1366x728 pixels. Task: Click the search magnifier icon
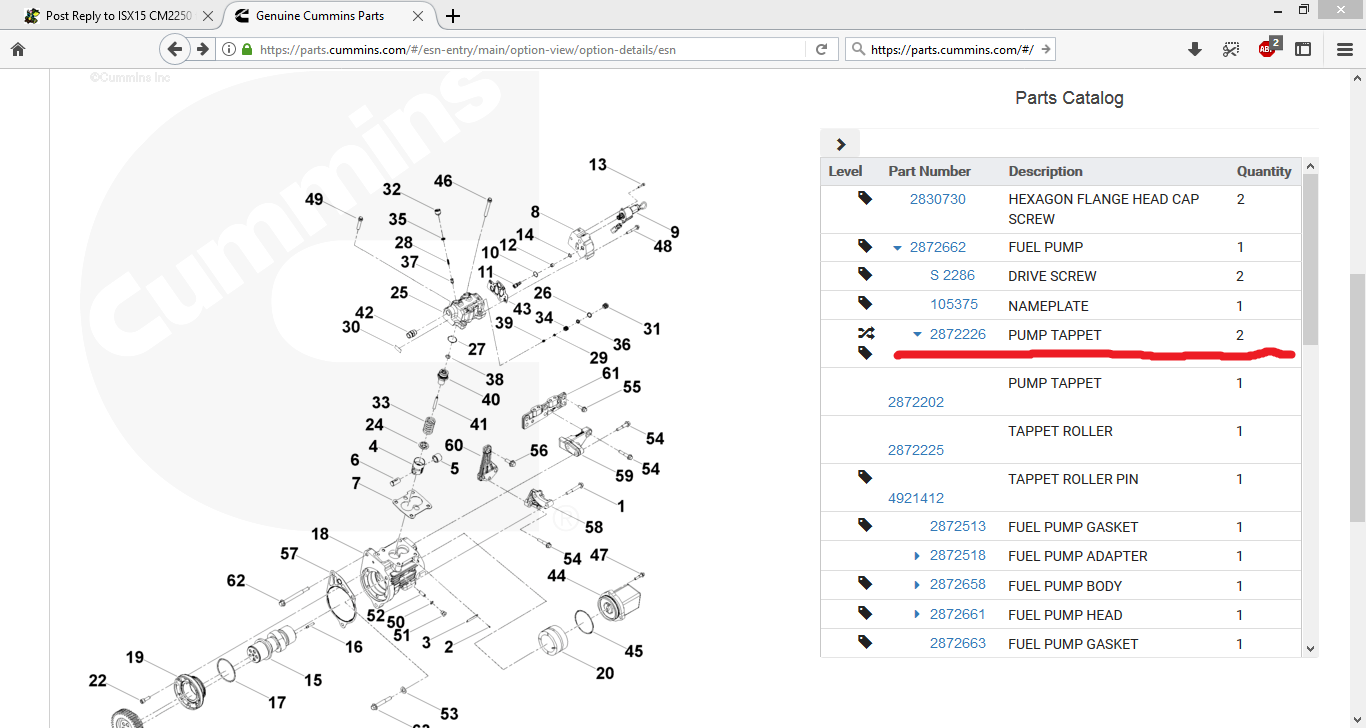point(858,49)
